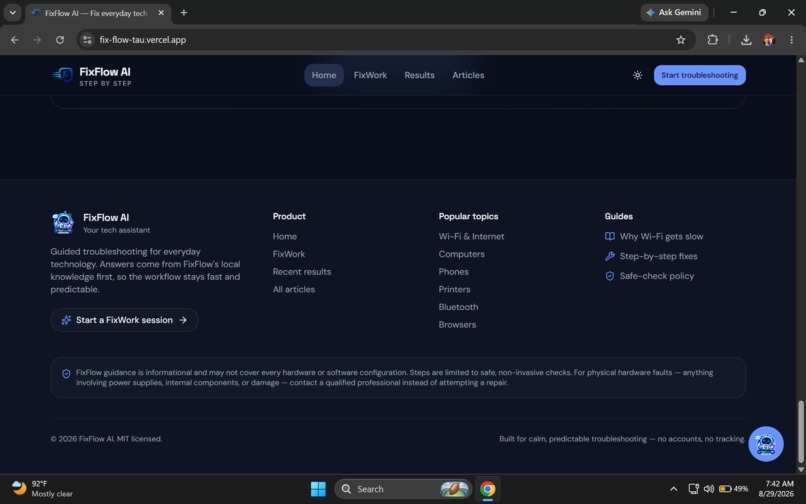Open the Chrome extensions puzzle icon
The width and height of the screenshot is (806, 504).
(x=712, y=40)
